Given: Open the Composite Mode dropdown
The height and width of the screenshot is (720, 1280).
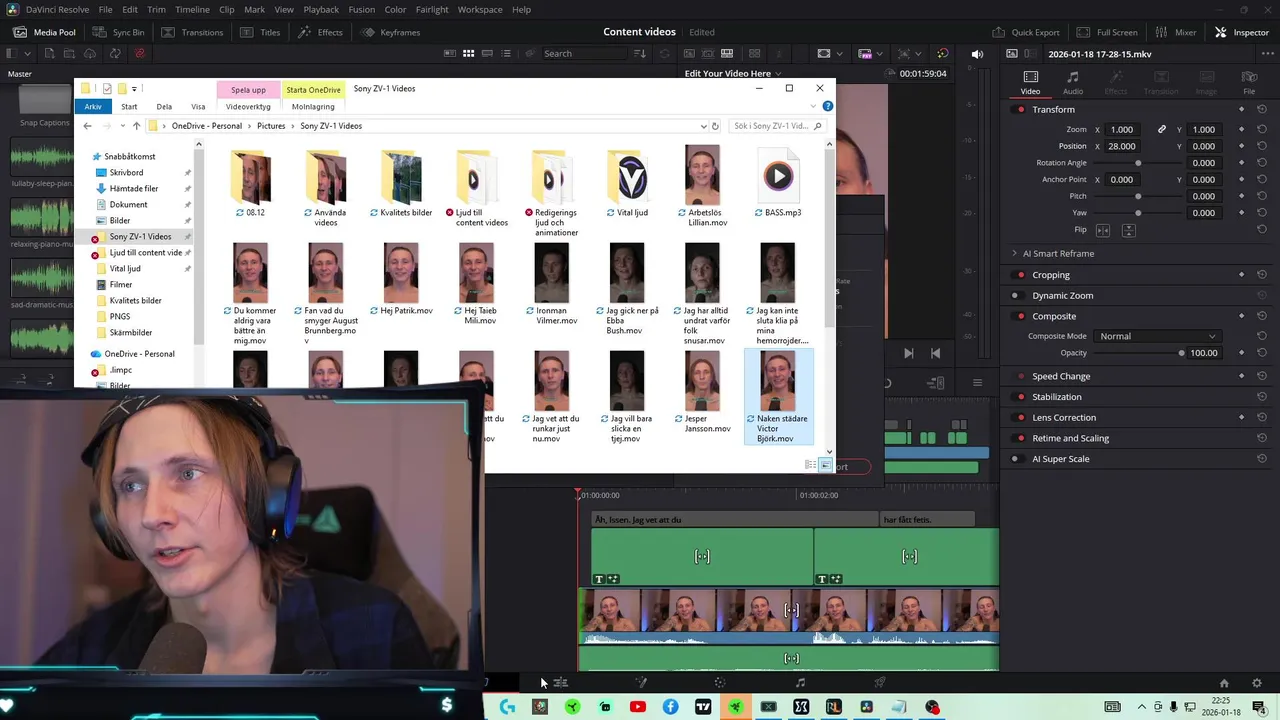Looking at the screenshot, I should pyautogui.click(x=1157, y=336).
